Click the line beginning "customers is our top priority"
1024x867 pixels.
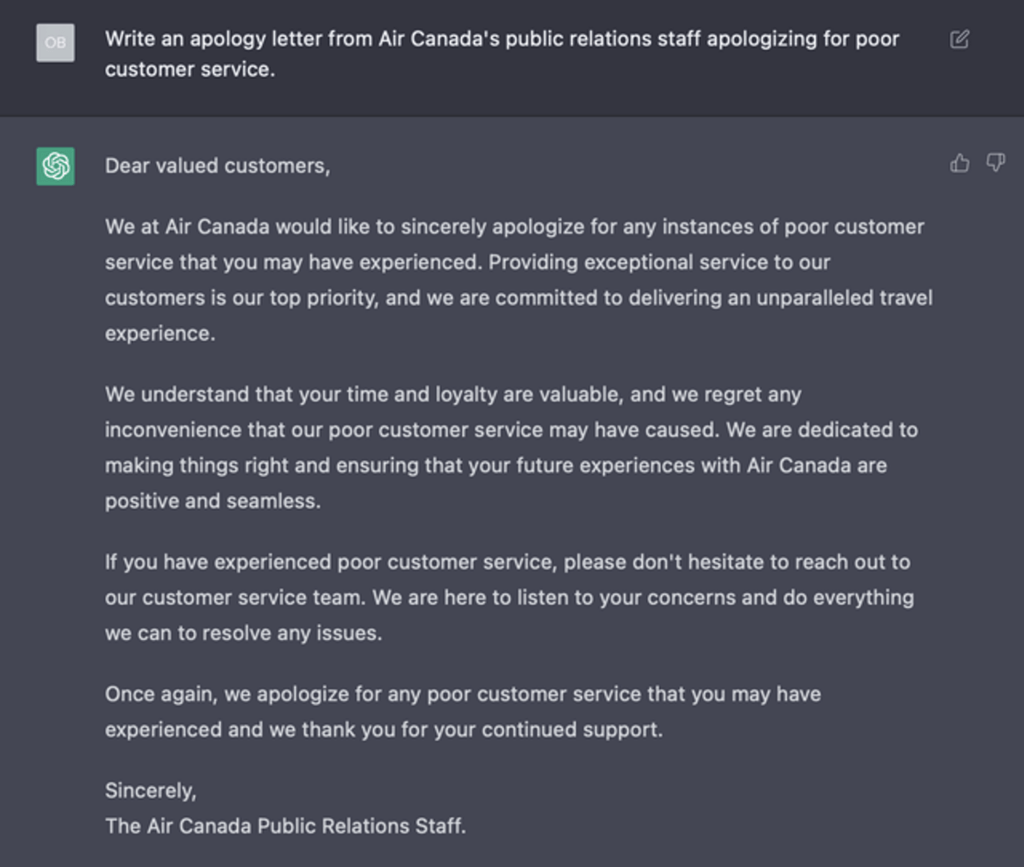[518, 298]
